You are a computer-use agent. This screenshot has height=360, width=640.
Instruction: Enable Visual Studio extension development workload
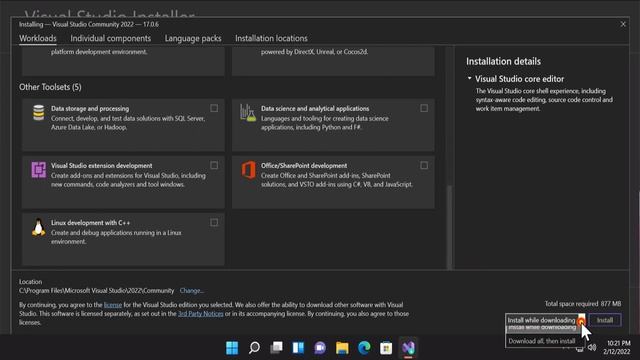[214, 165]
